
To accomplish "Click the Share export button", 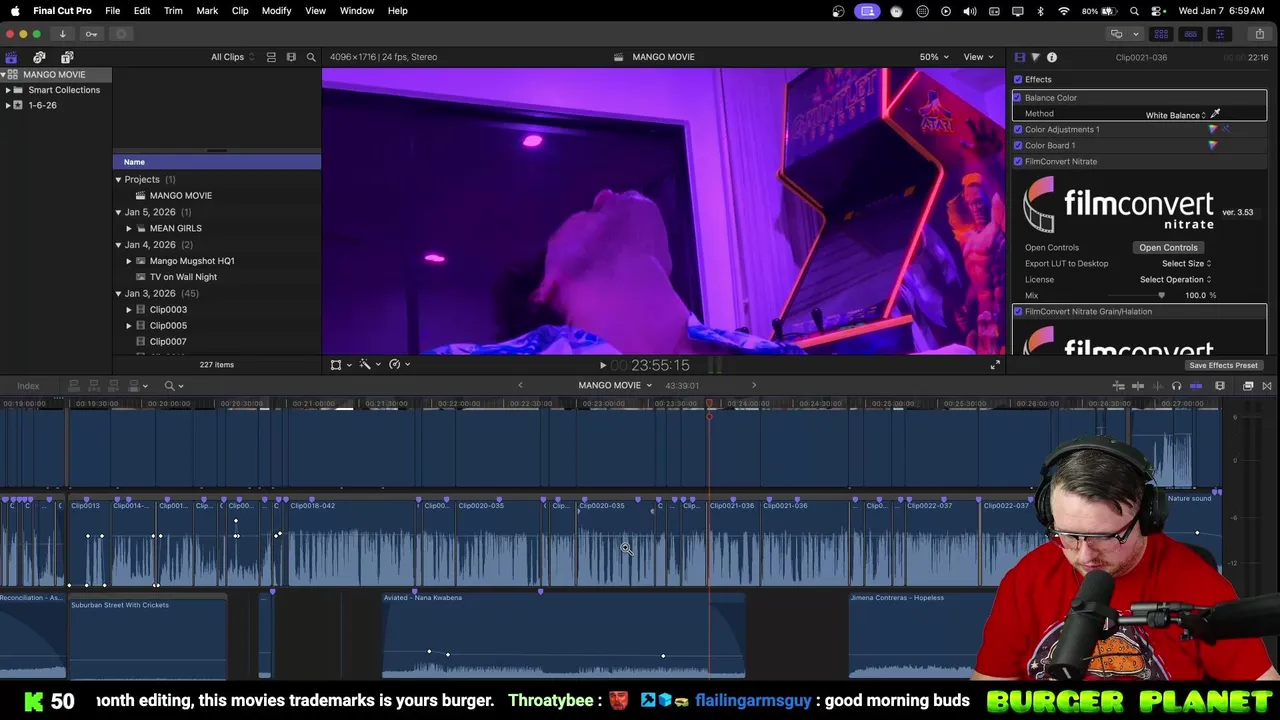I will tap(1260, 34).
